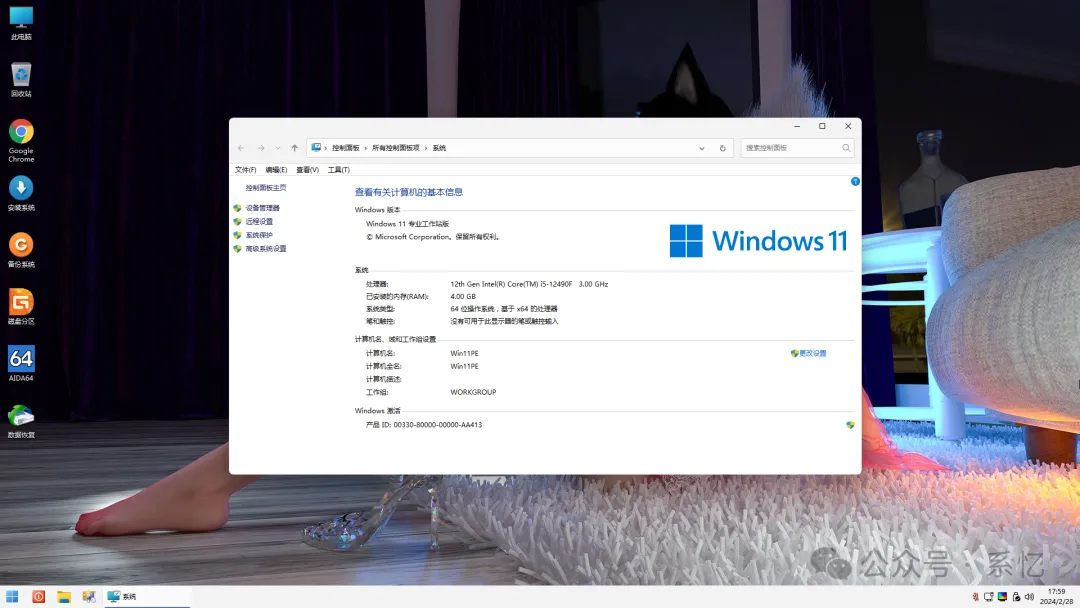Click the fourth taskbar icon with magnifier
The height and width of the screenshot is (608, 1080).
[x=89, y=596]
